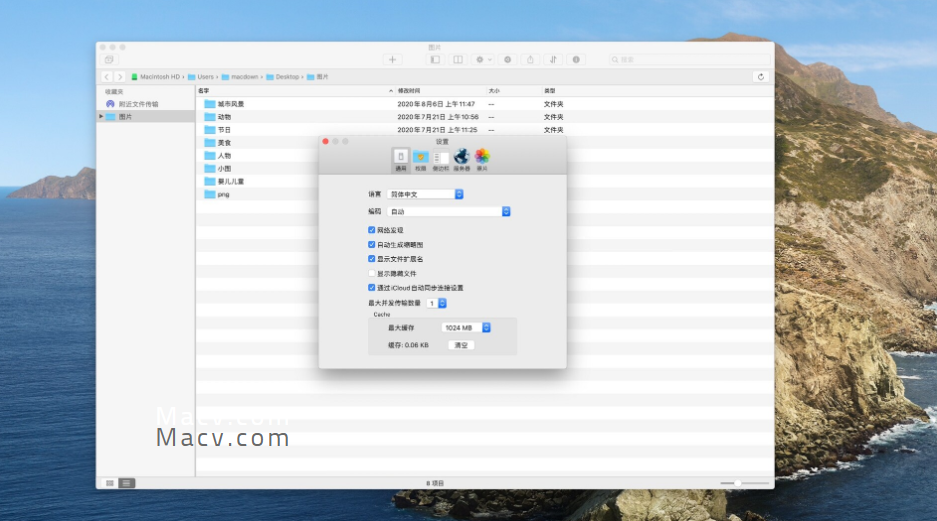Select the 动物 folder row
This screenshot has width=937, height=521.
[485, 117]
